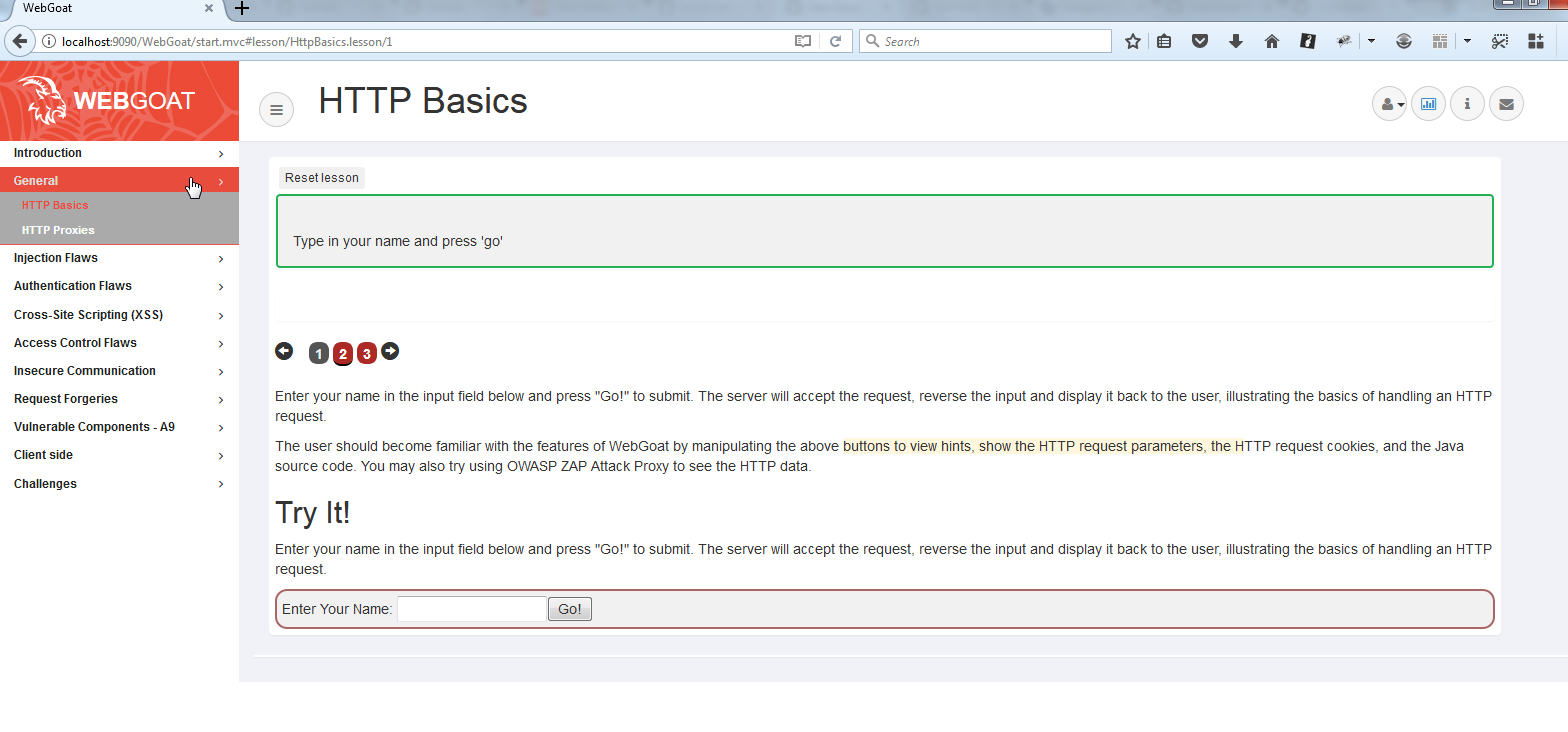Viewport: 1568px width, 732px height.
Task: Expand Challenges category
Action: 119,484
